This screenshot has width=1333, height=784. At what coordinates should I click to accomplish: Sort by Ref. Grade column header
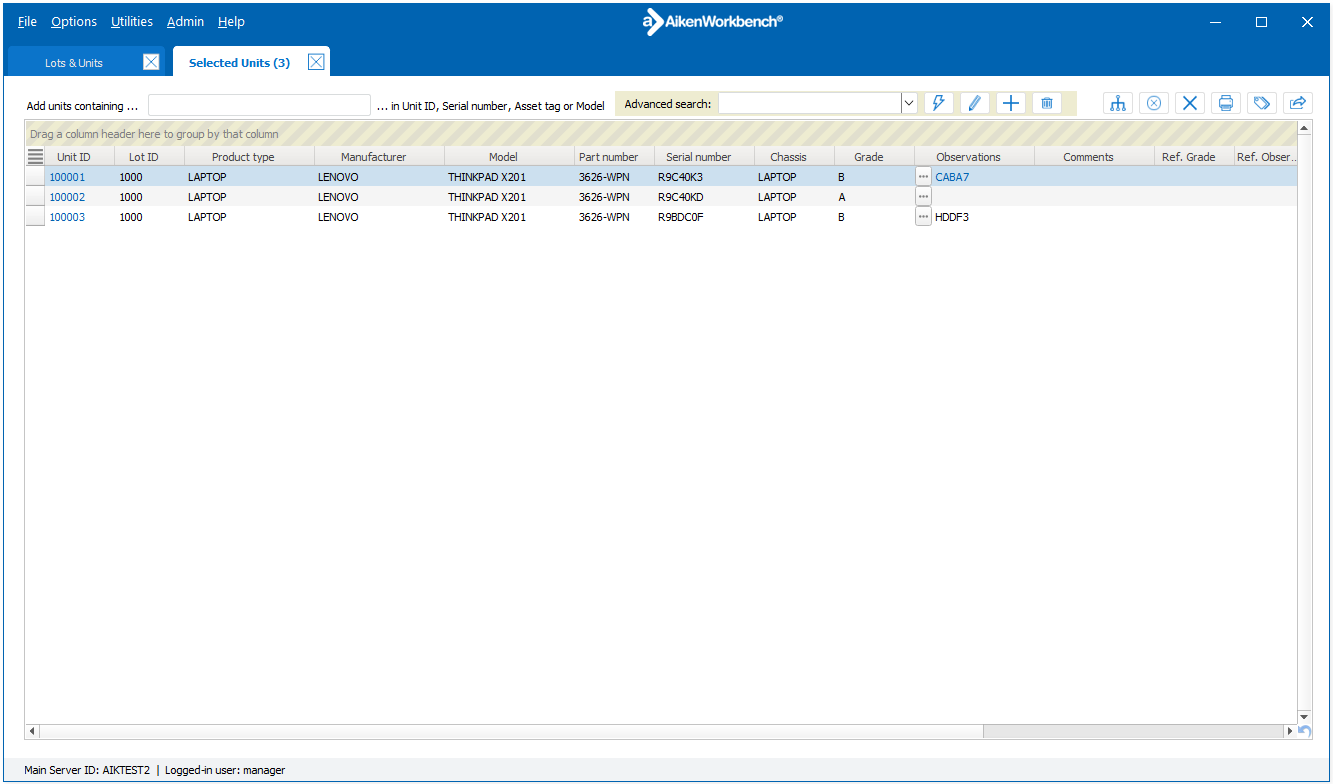(1194, 157)
